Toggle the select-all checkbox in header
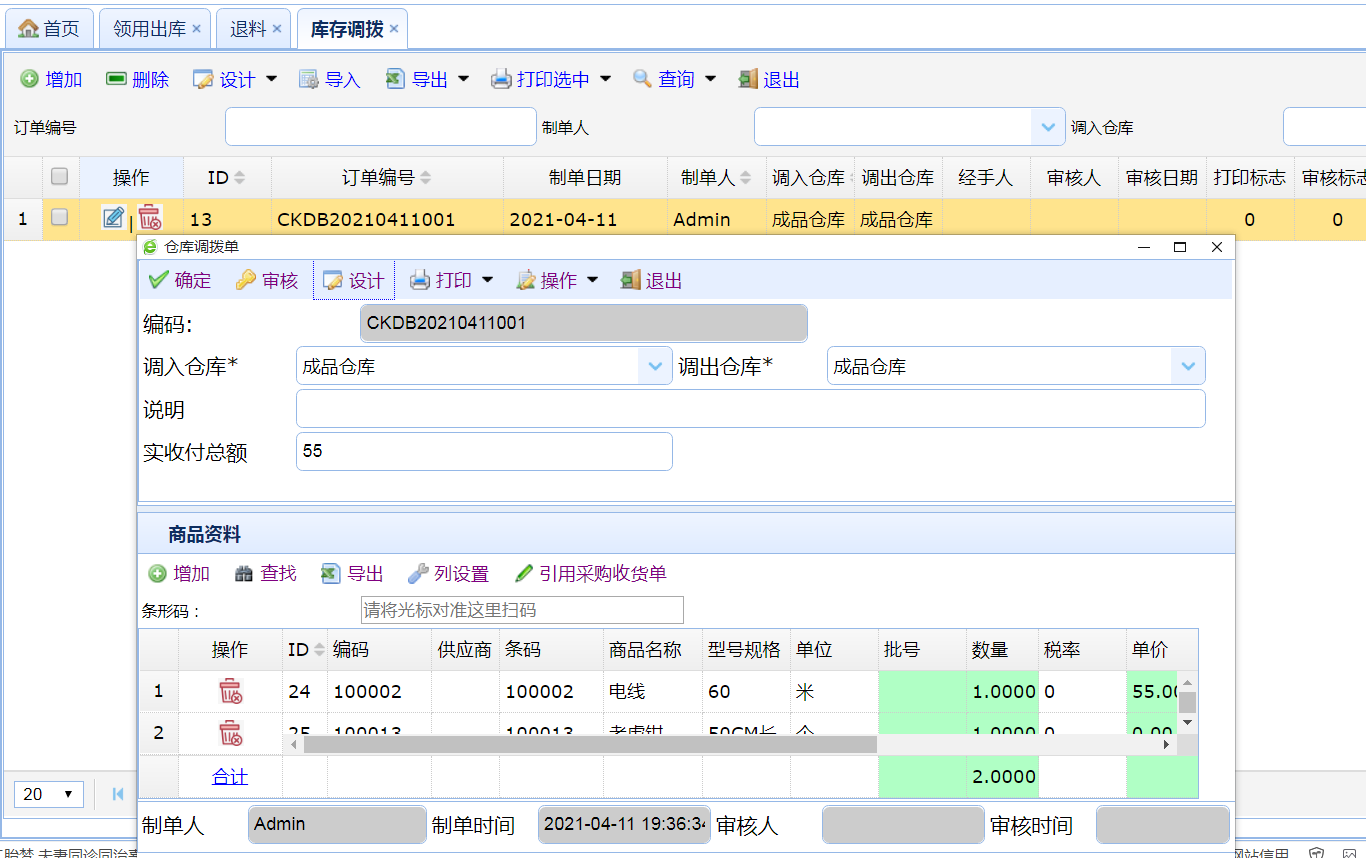The width and height of the screenshot is (1366, 858). pos(59,177)
